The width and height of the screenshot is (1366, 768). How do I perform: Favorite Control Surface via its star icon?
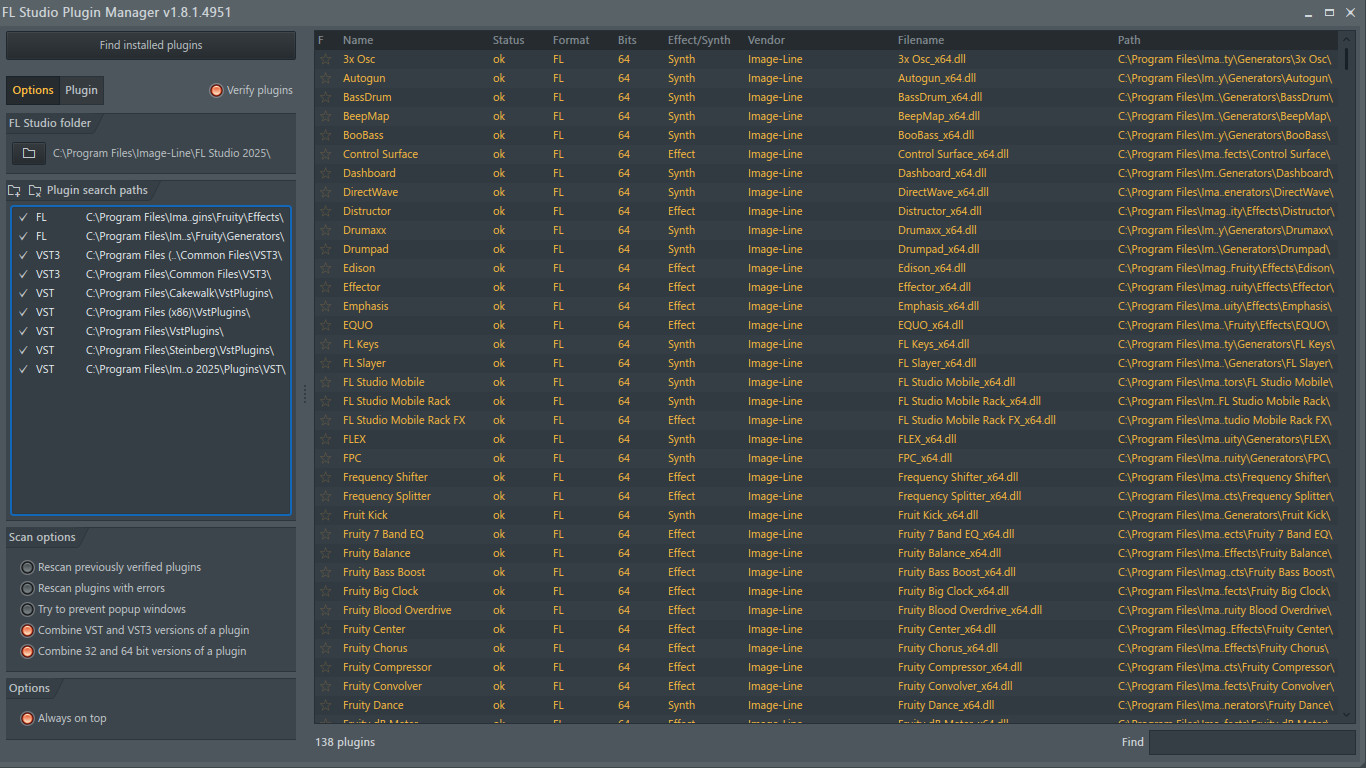pos(325,154)
